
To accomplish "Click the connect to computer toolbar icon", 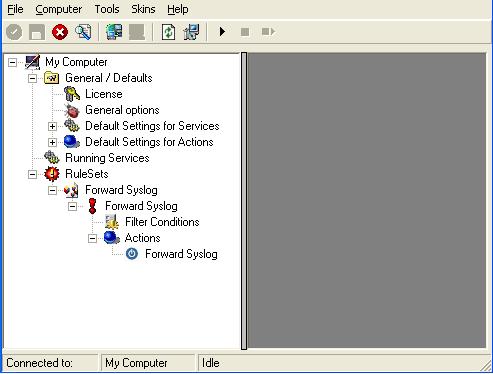I will [x=114, y=32].
